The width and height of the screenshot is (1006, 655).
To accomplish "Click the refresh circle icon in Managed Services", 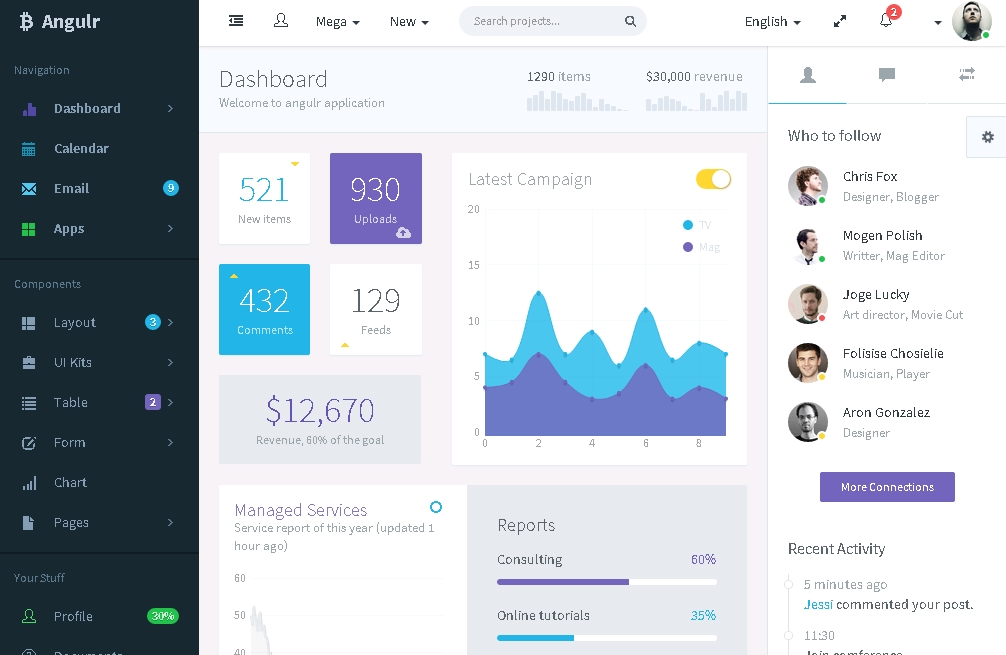I will coord(435,507).
